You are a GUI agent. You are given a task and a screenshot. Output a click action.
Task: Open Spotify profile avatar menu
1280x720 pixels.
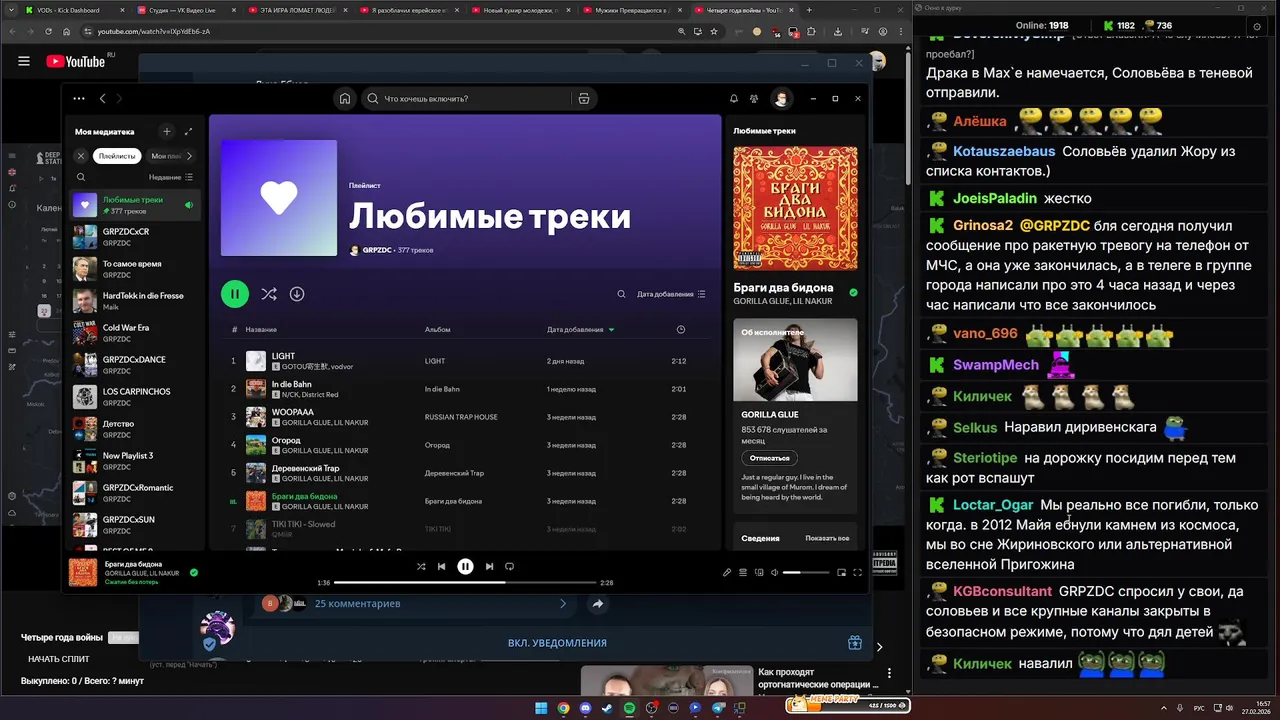[781, 99]
